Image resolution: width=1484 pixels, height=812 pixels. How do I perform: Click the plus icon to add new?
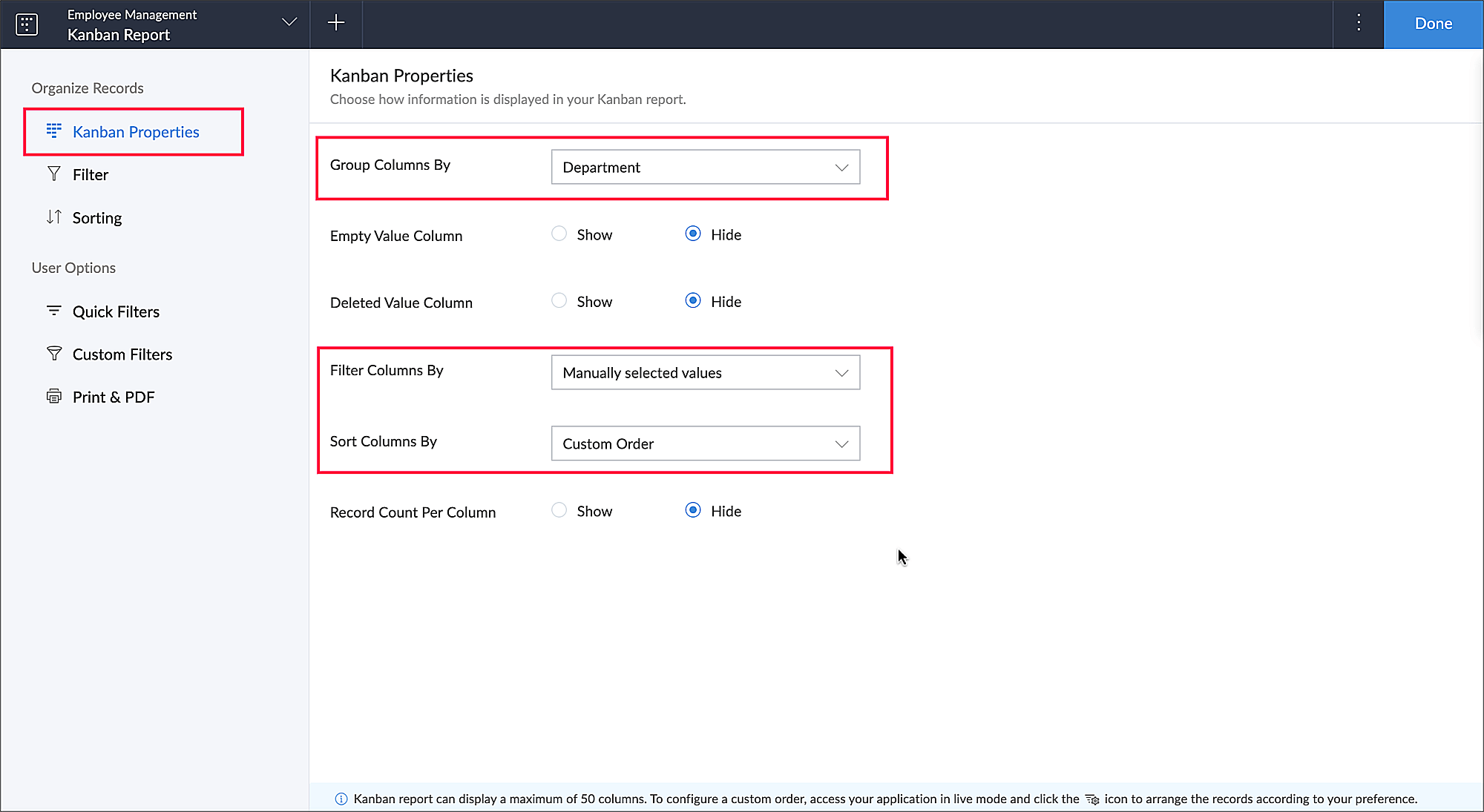pyautogui.click(x=336, y=23)
